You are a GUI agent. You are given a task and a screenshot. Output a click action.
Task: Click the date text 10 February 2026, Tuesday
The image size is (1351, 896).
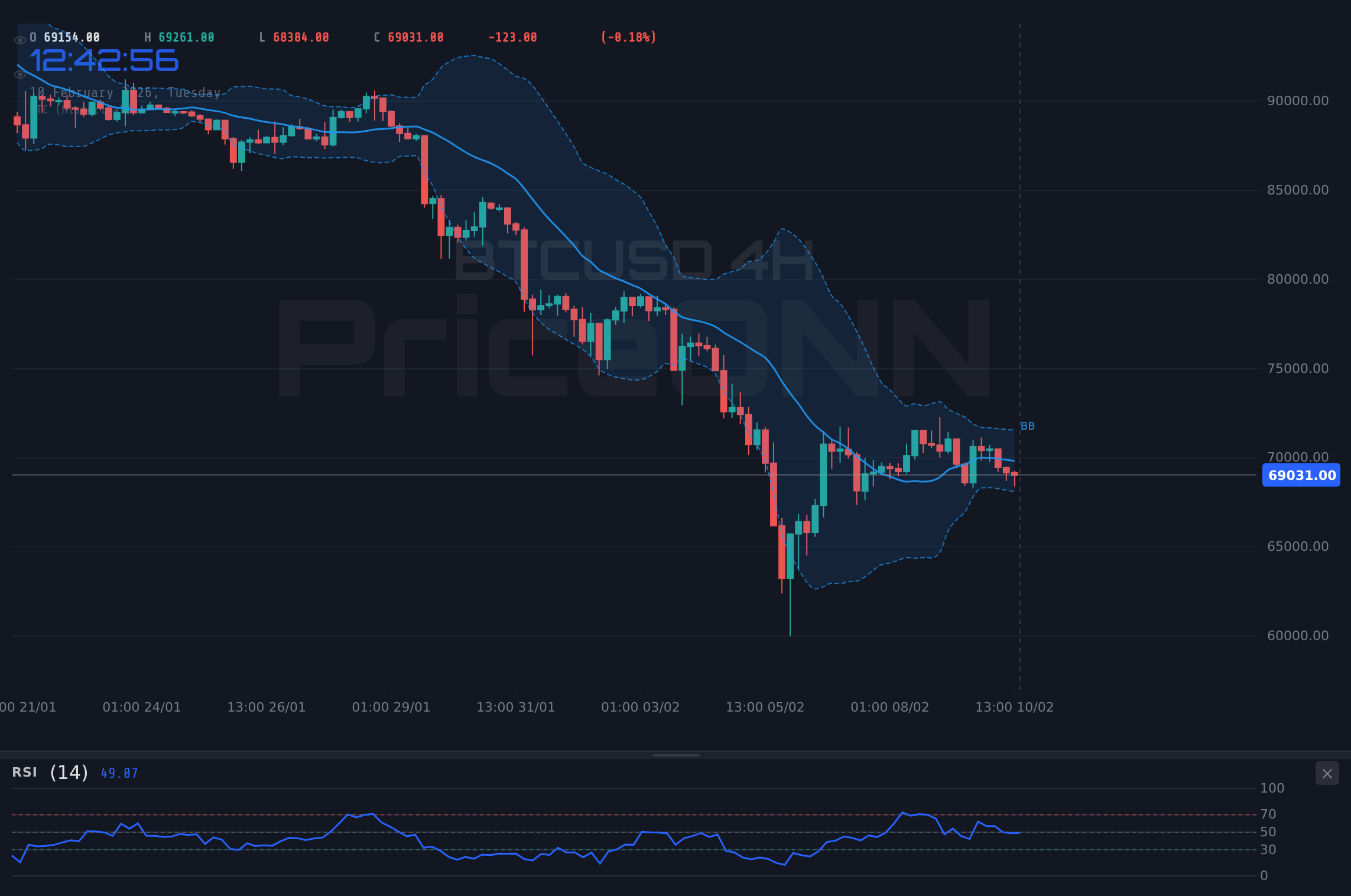125,93
